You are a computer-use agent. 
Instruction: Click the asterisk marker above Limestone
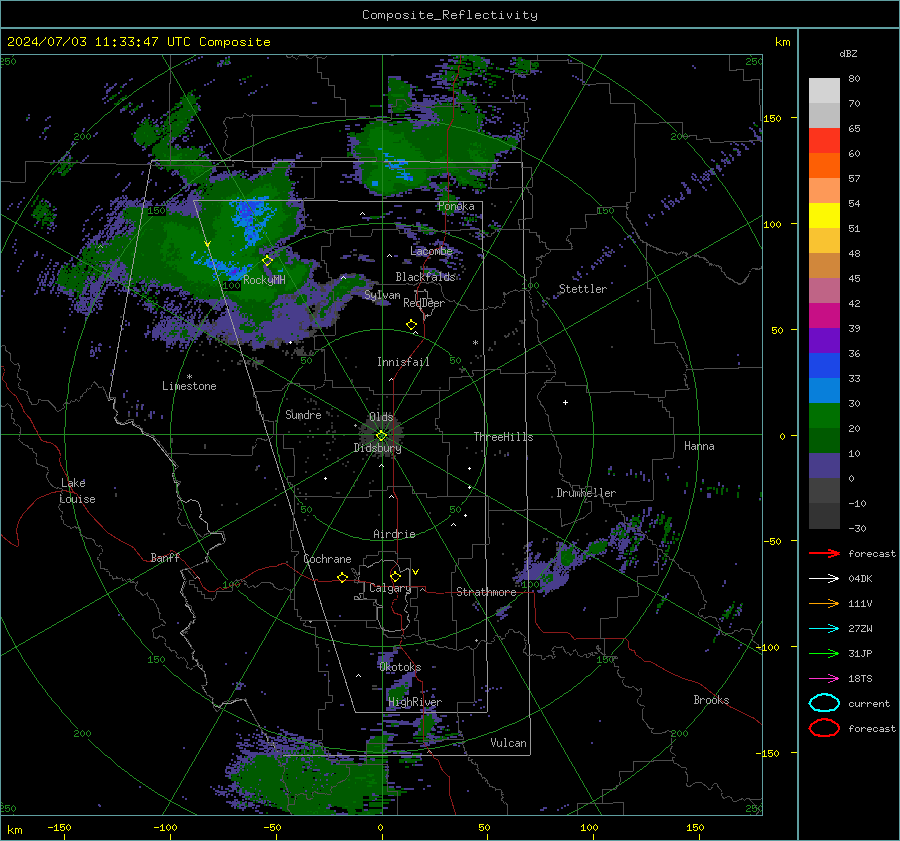(x=189, y=377)
